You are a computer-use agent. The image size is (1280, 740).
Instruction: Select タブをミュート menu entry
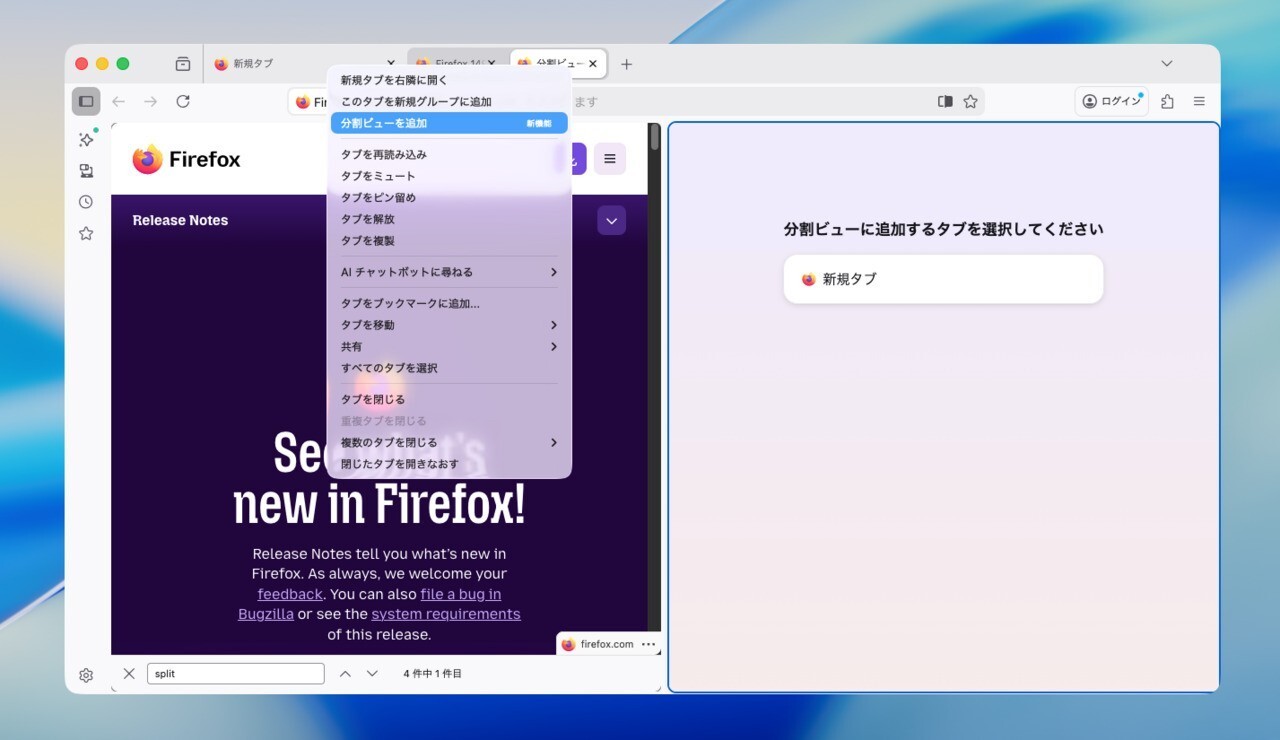click(449, 176)
